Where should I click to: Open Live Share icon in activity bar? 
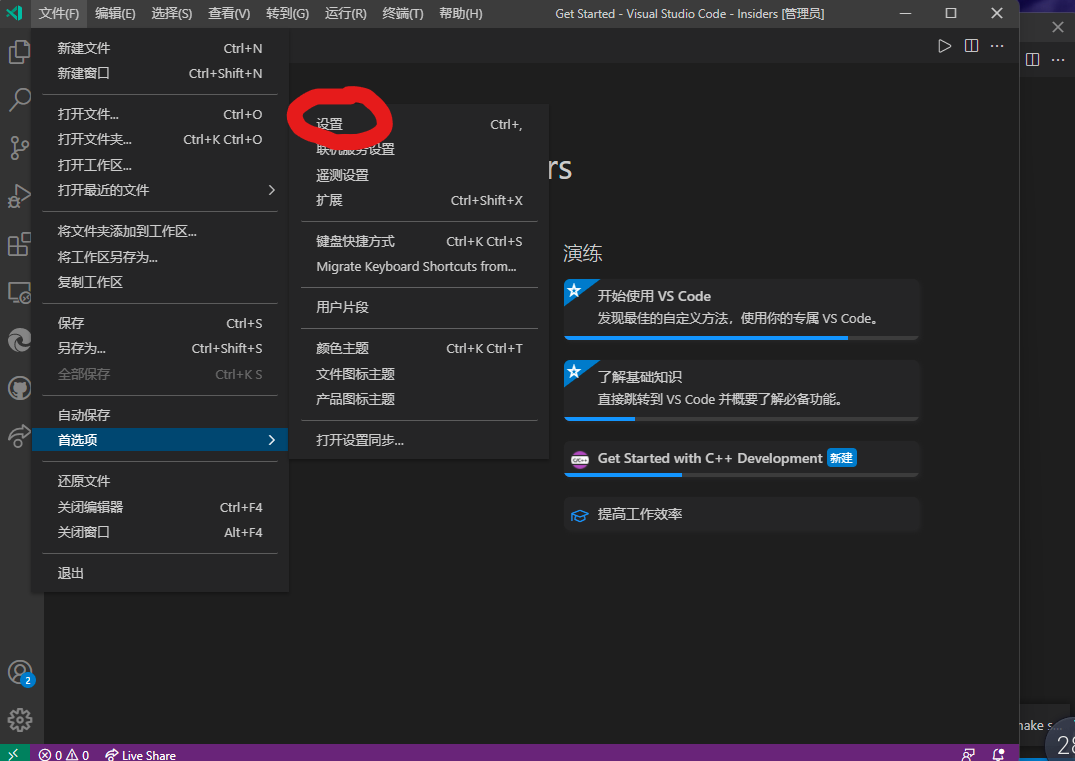19,436
